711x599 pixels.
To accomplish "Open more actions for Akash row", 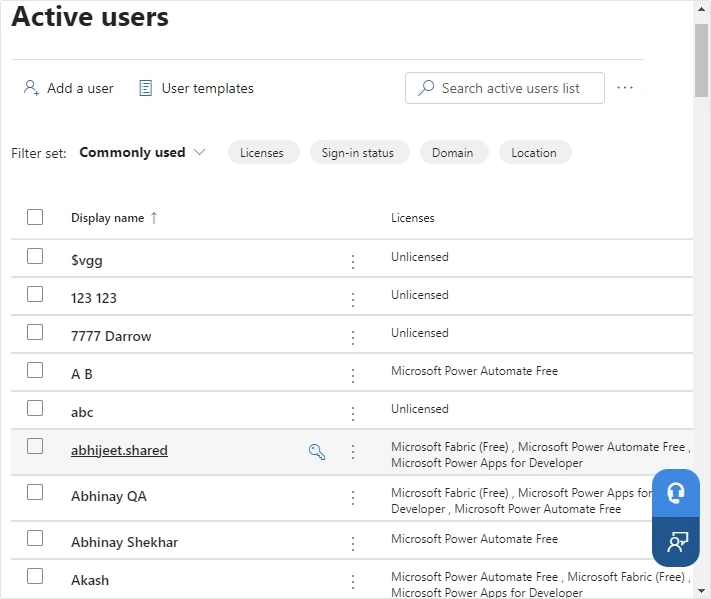I will pyautogui.click(x=353, y=582).
